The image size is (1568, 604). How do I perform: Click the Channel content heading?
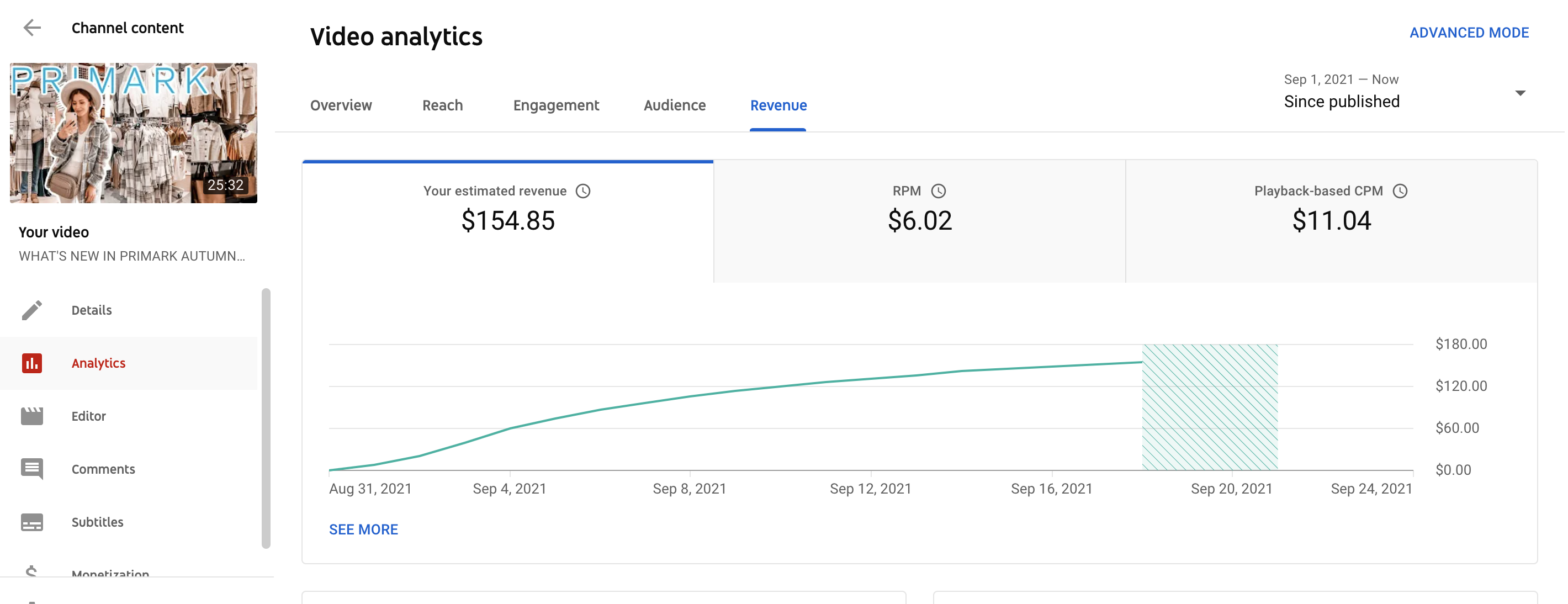click(127, 28)
